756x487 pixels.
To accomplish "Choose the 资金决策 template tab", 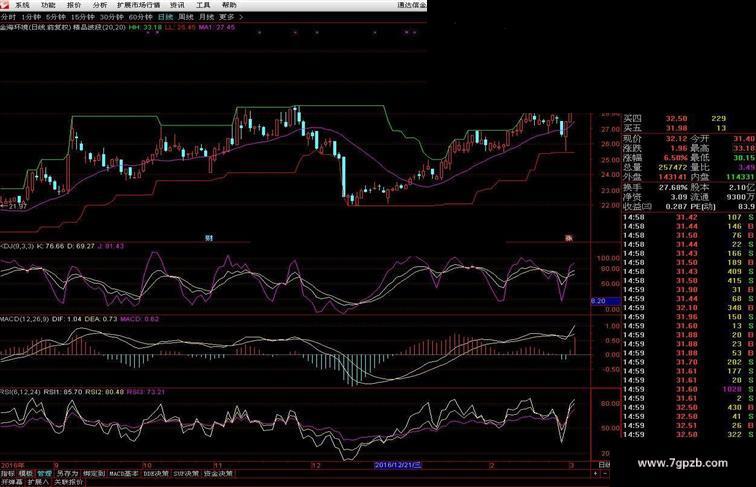I will [x=218, y=473].
